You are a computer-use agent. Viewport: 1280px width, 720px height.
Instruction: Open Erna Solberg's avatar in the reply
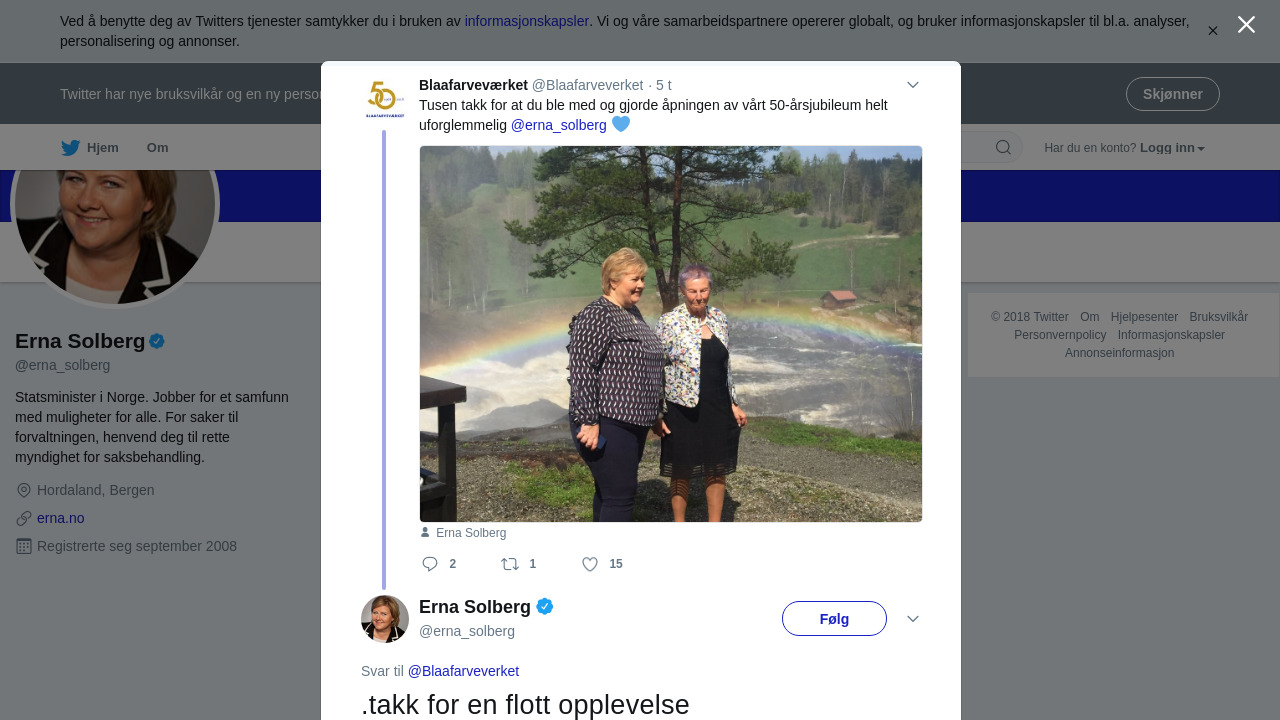385,619
